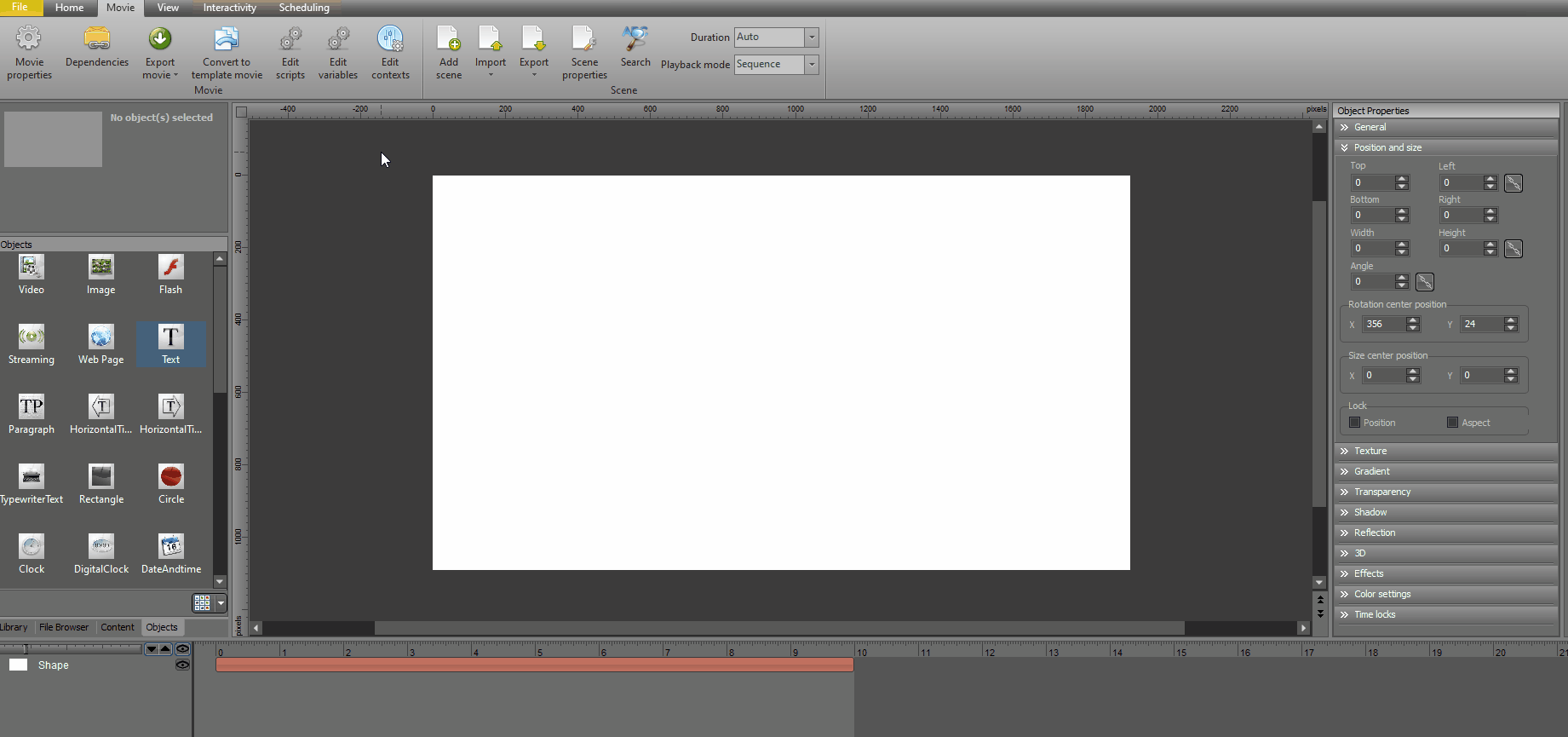Click the red timeline bar for Shape
1568x737 pixels.
click(x=535, y=665)
